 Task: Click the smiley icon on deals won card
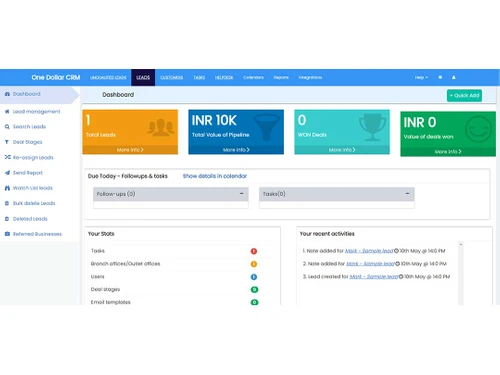coord(478,129)
